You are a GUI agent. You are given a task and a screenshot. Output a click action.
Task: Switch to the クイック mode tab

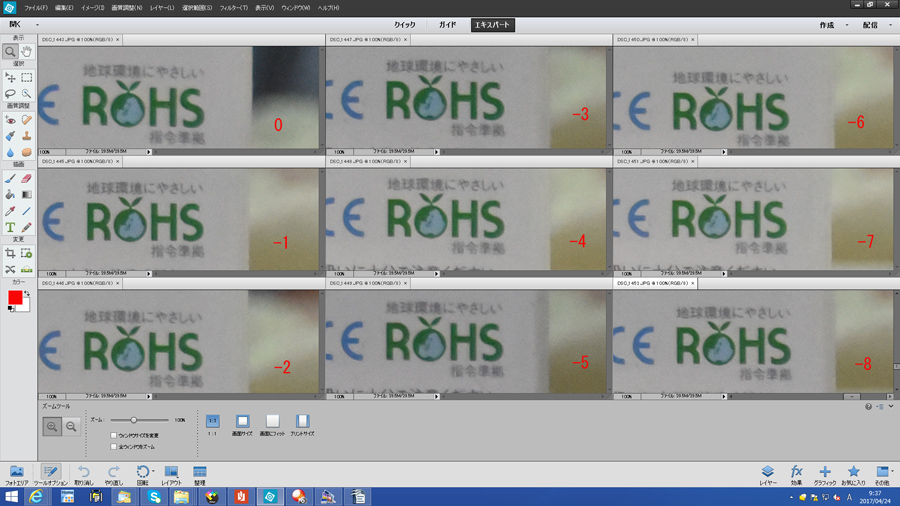(404, 24)
